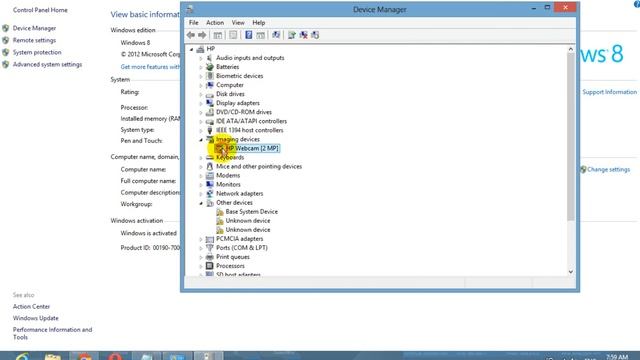Viewport: 640px width, 360px height.
Task: Select first Unknown device under Other devices
Action: (x=248, y=221)
